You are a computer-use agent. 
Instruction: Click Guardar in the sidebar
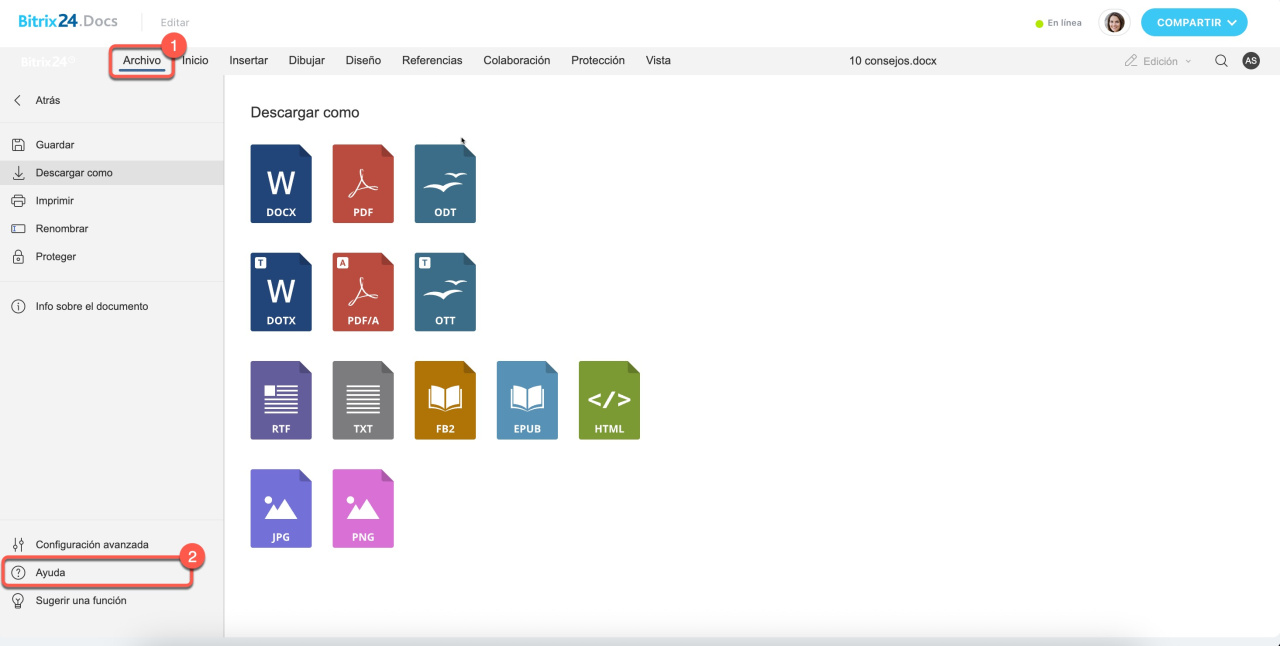[55, 145]
